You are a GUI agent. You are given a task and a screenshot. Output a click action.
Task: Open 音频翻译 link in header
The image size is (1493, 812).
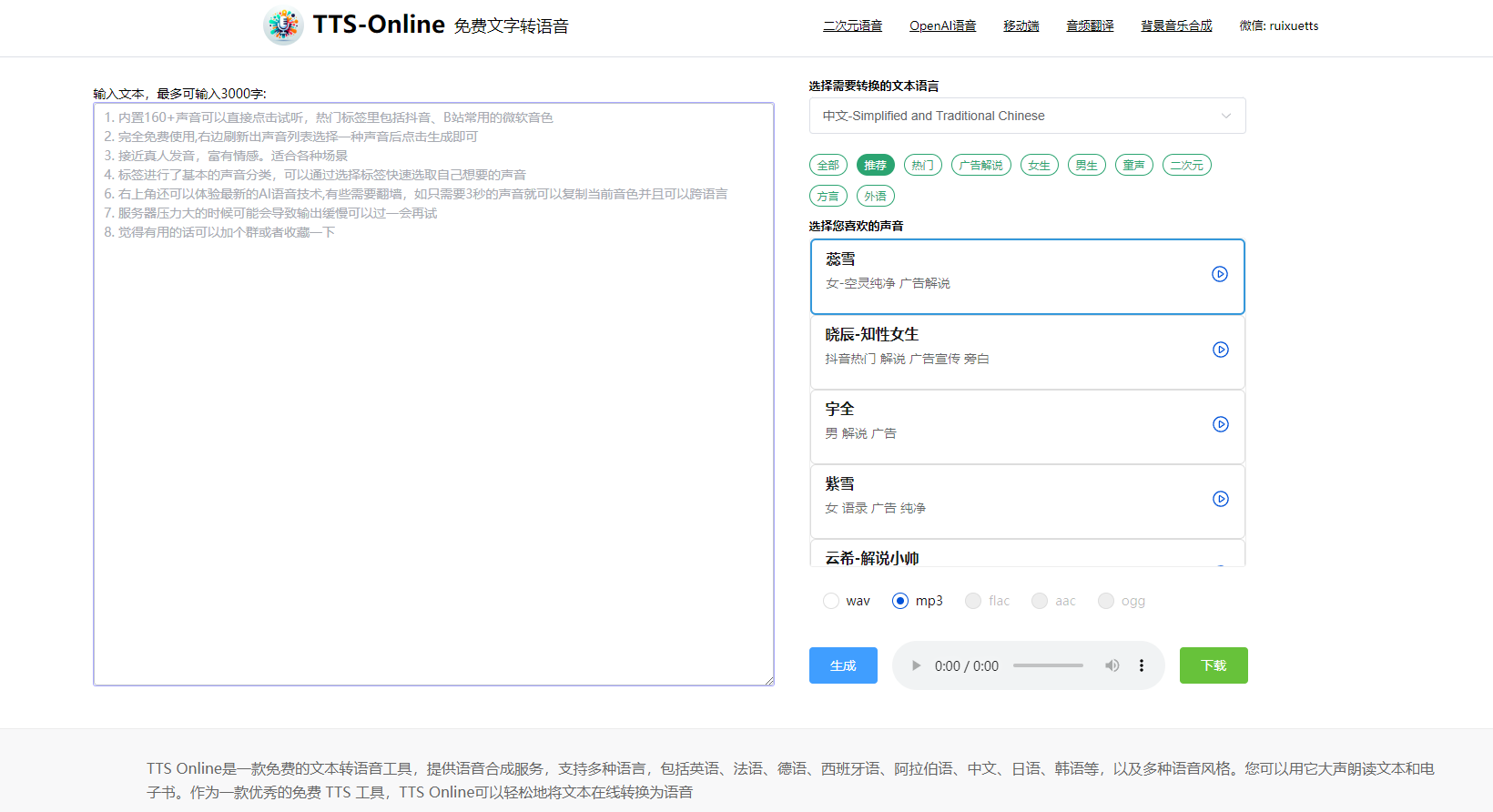coord(1090,25)
